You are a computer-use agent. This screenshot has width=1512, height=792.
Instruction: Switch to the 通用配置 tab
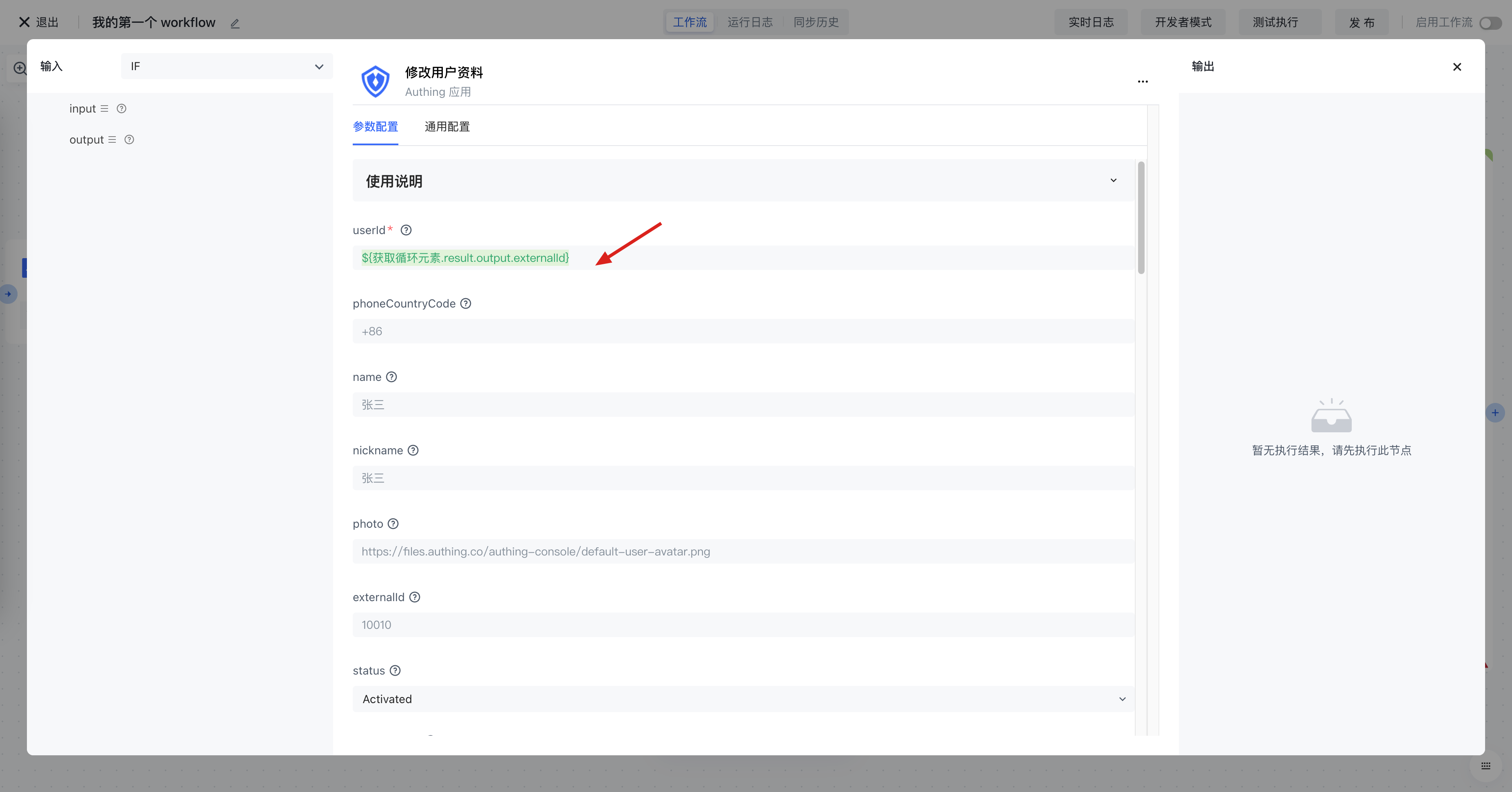[447, 127]
